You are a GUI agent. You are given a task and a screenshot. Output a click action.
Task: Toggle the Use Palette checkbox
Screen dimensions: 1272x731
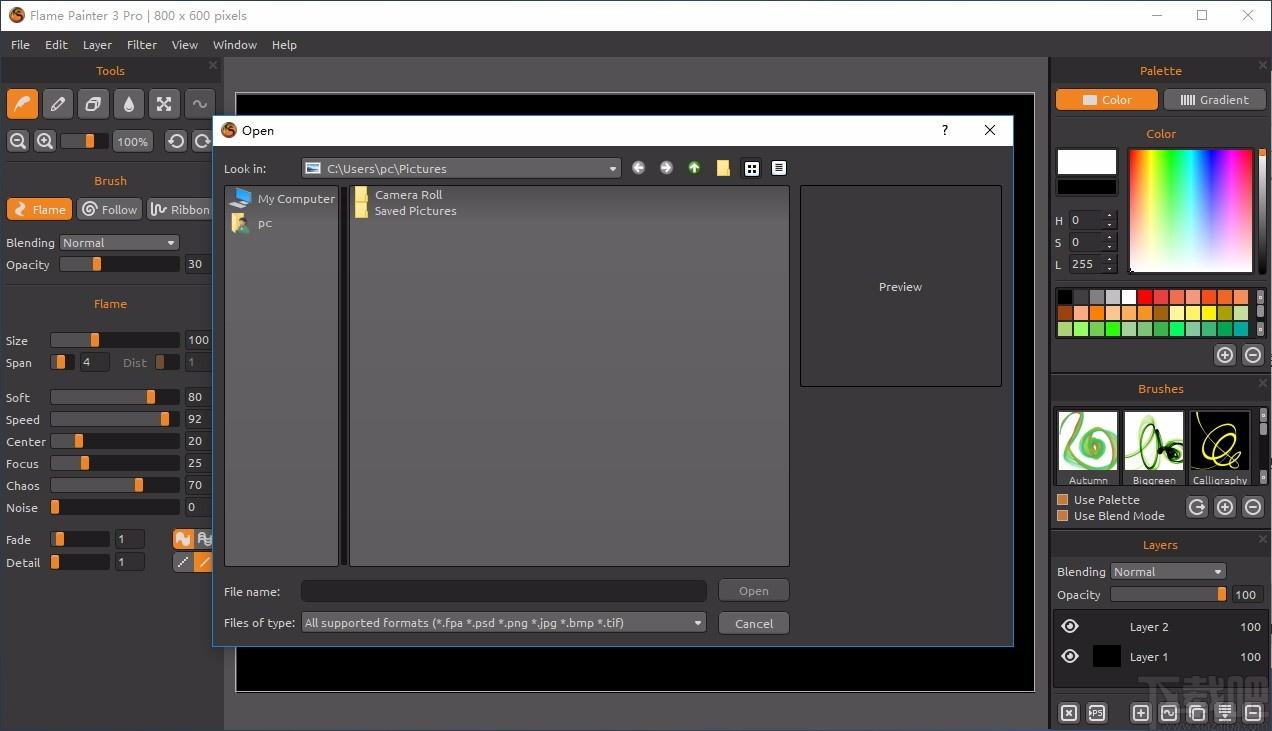click(x=1063, y=500)
